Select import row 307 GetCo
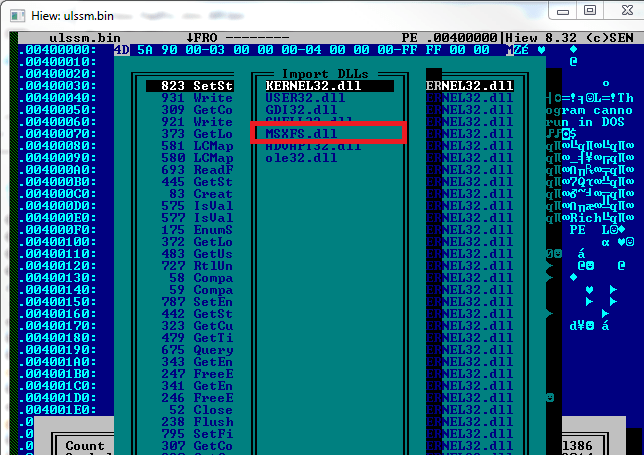 [197, 446]
